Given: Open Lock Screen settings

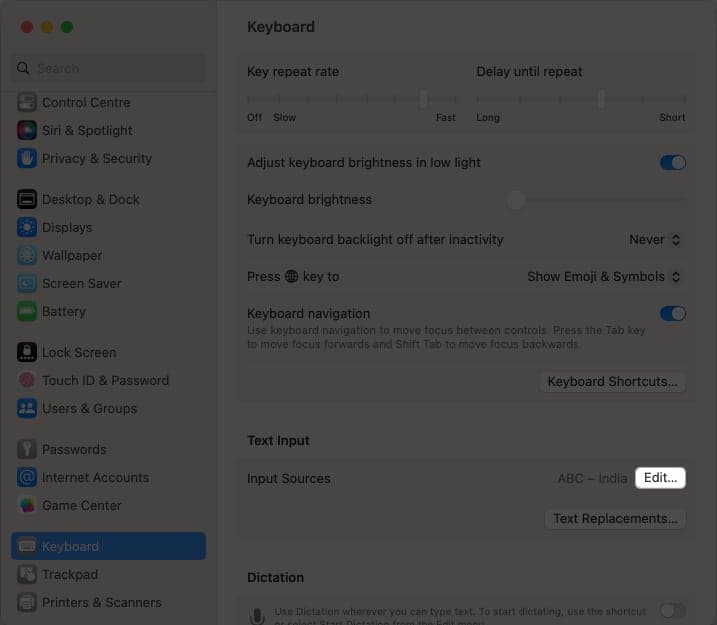Looking at the screenshot, I should (x=79, y=353).
